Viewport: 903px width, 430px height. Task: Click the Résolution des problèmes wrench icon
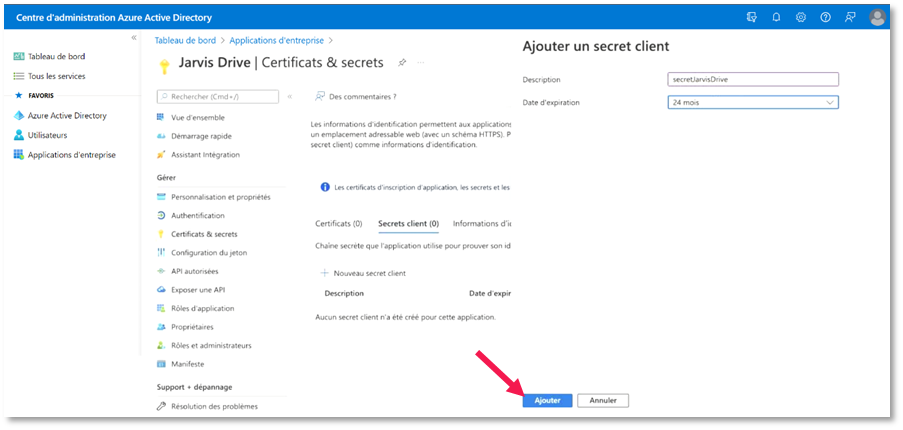click(x=161, y=406)
